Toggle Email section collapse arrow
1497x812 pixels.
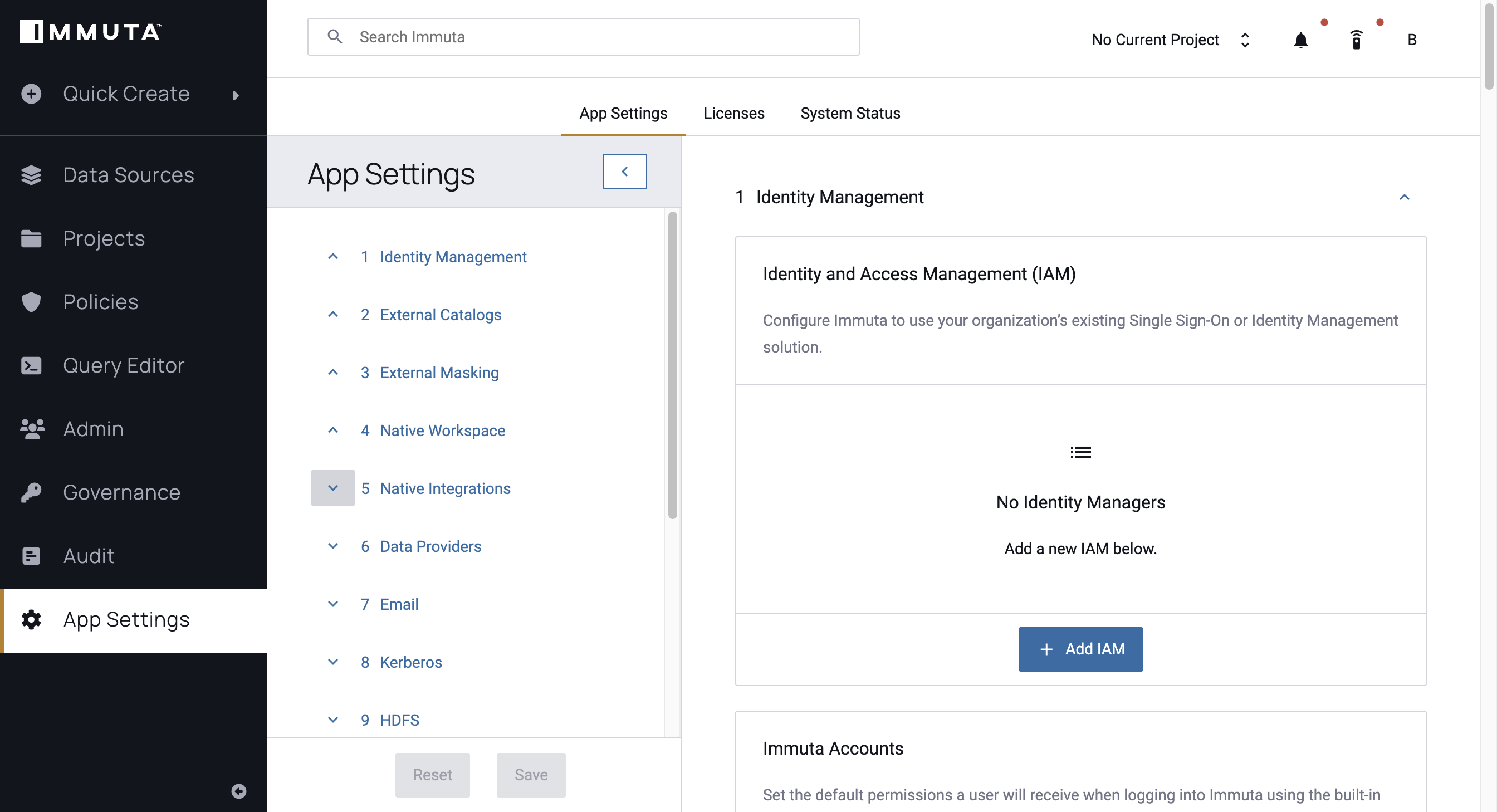(333, 604)
